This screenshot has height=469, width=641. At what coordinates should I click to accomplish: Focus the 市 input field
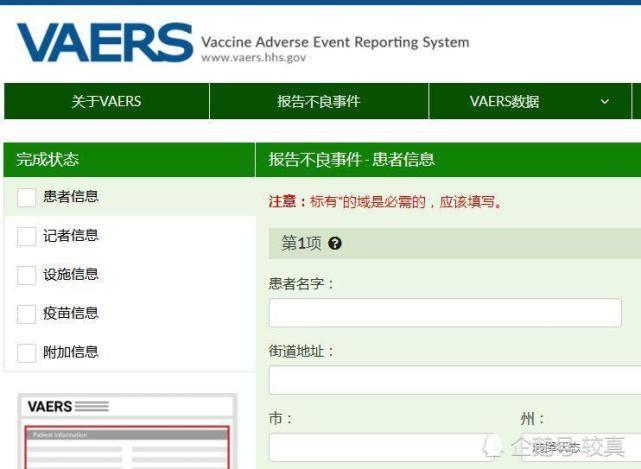(381, 447)
